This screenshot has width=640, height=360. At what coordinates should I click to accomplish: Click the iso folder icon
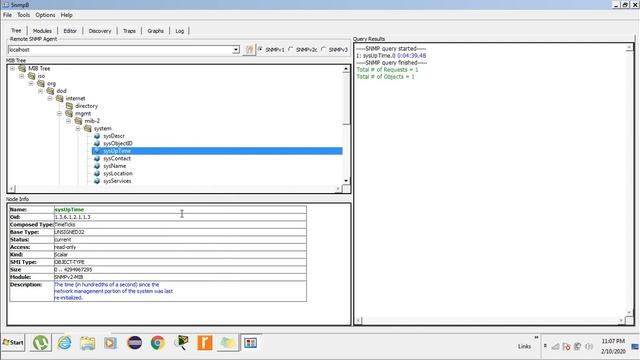(x=31, y=76)
